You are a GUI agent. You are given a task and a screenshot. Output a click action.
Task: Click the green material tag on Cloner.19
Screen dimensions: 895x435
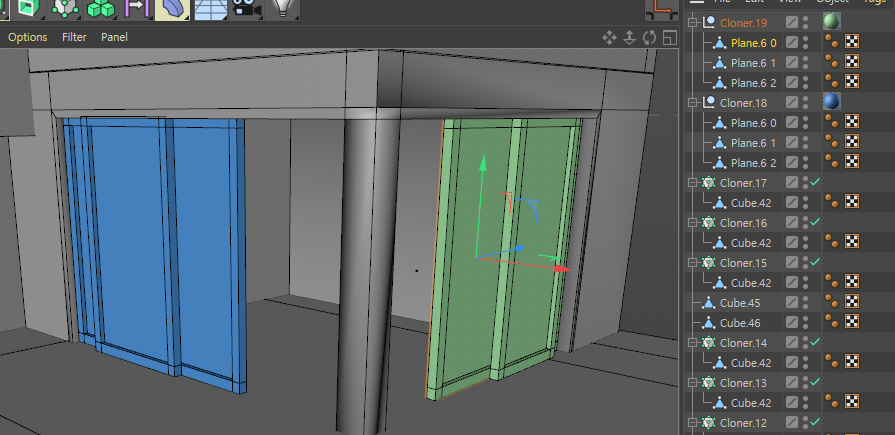tap(832, 22)
